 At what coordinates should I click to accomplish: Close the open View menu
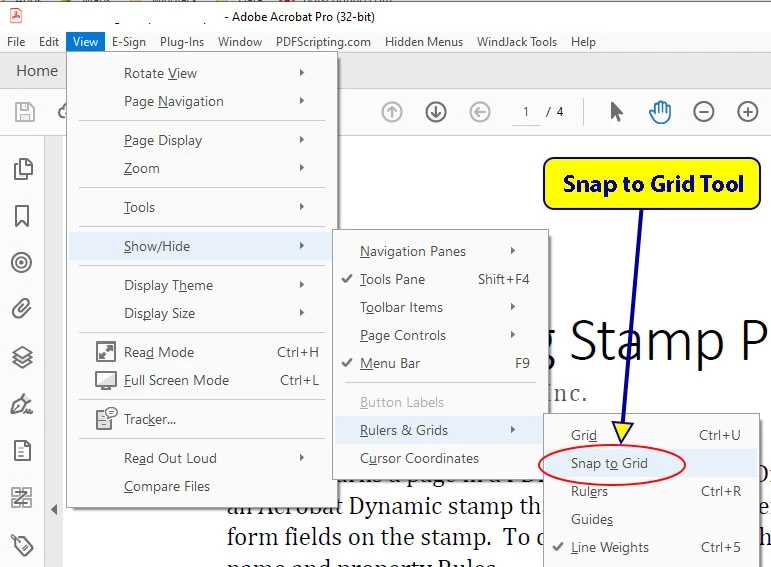86,42
